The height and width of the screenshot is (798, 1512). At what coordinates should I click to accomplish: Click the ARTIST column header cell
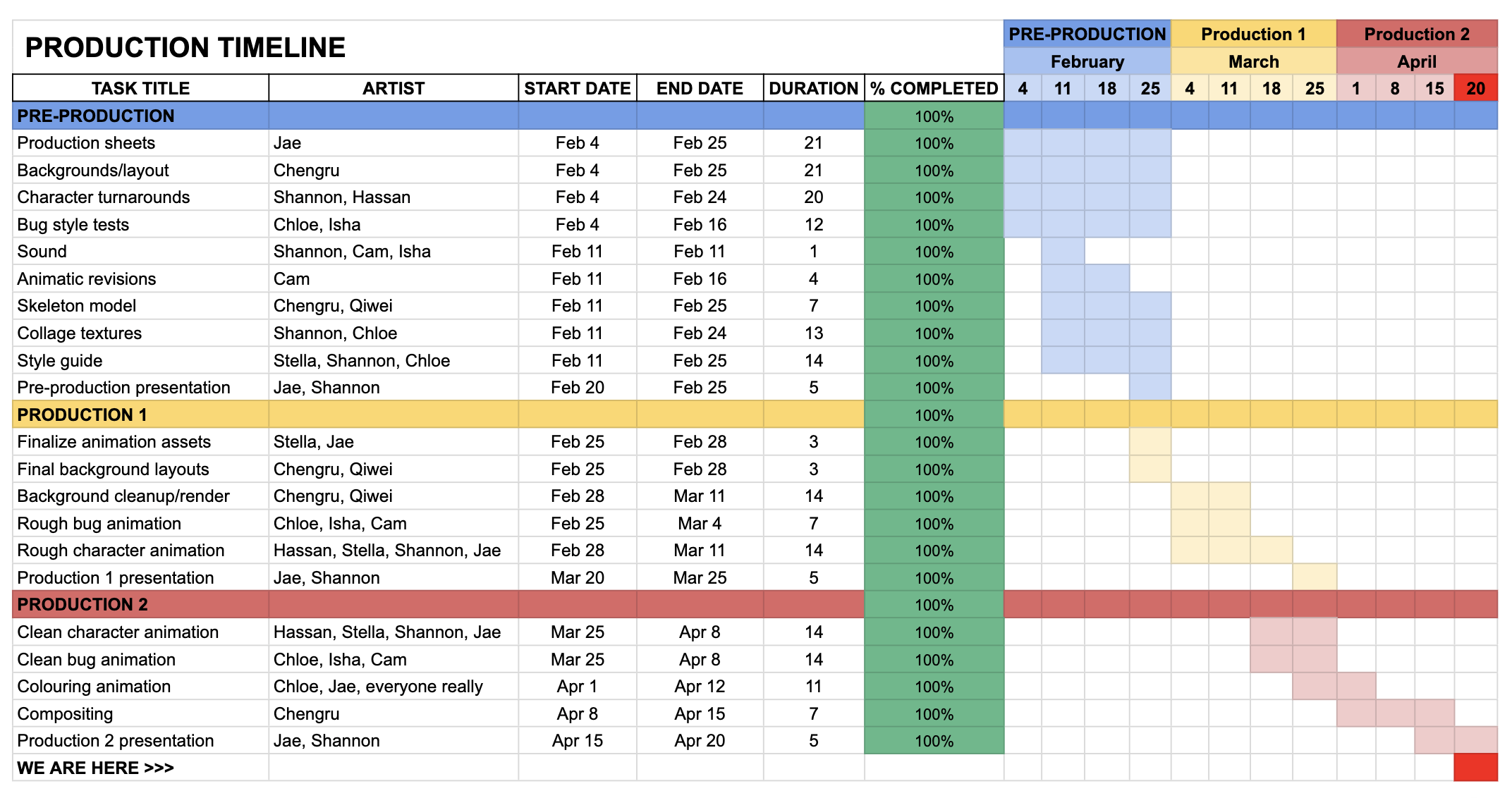(x=394, y=88)
